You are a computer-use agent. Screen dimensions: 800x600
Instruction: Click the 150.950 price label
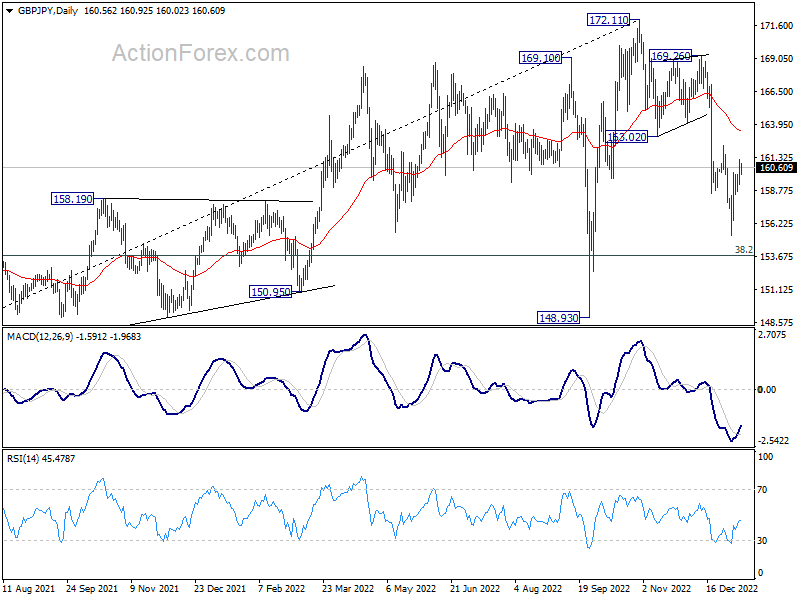[x=270, y=292]
